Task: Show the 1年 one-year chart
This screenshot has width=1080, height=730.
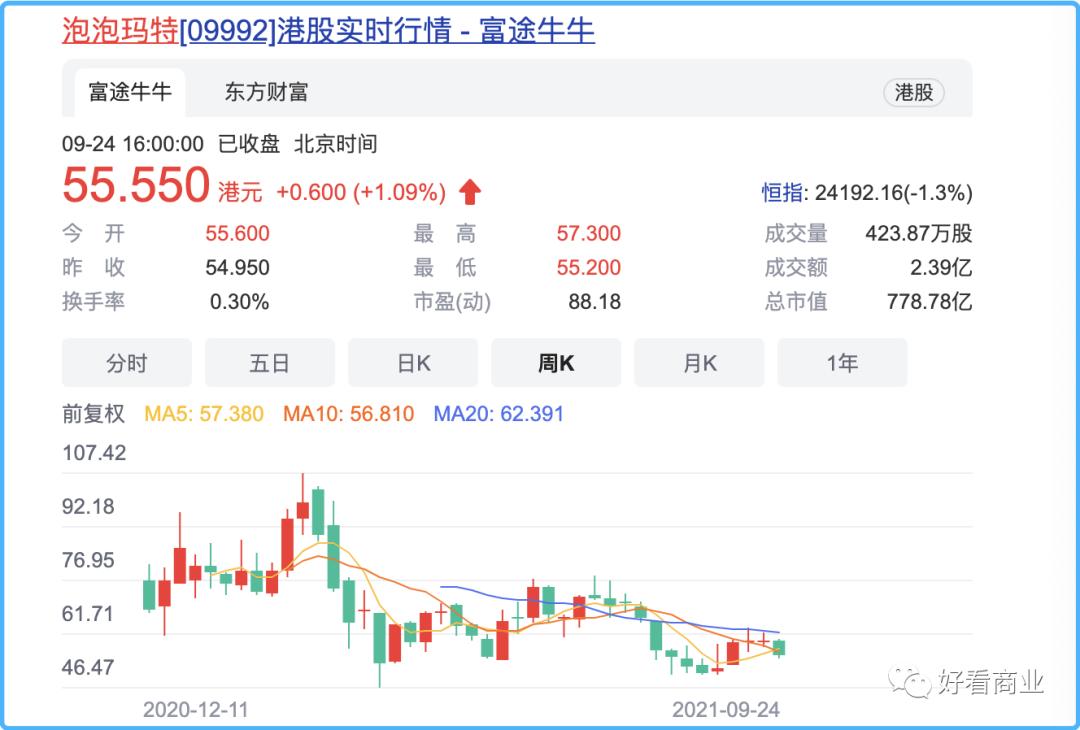Action: point(842,362)
